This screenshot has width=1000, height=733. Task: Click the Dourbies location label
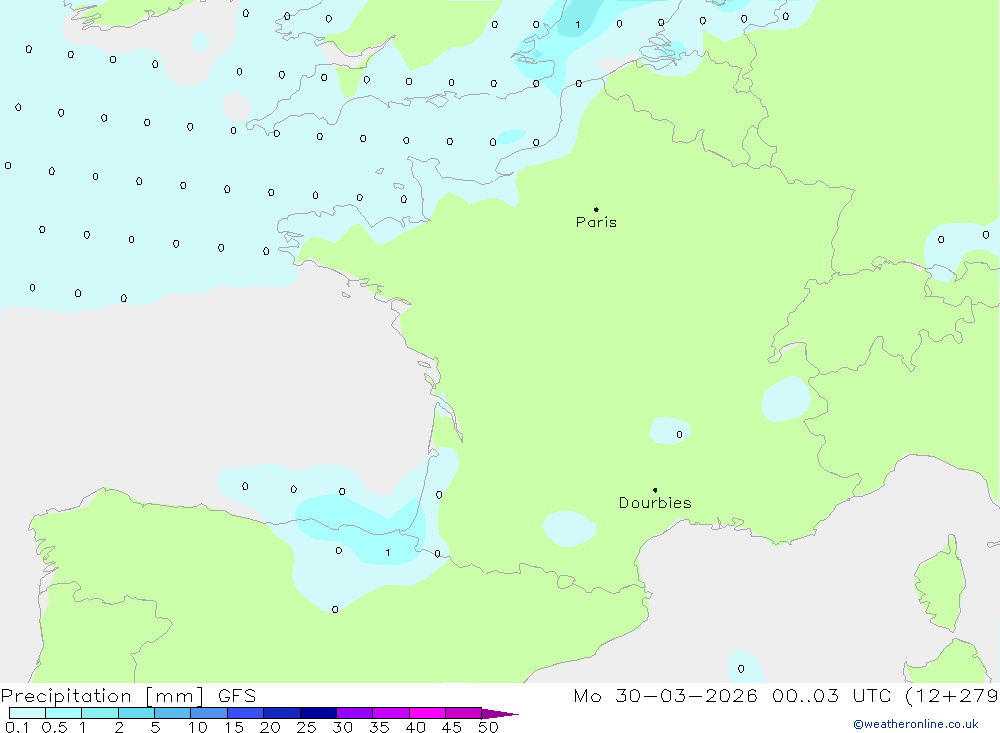[655, 503]
